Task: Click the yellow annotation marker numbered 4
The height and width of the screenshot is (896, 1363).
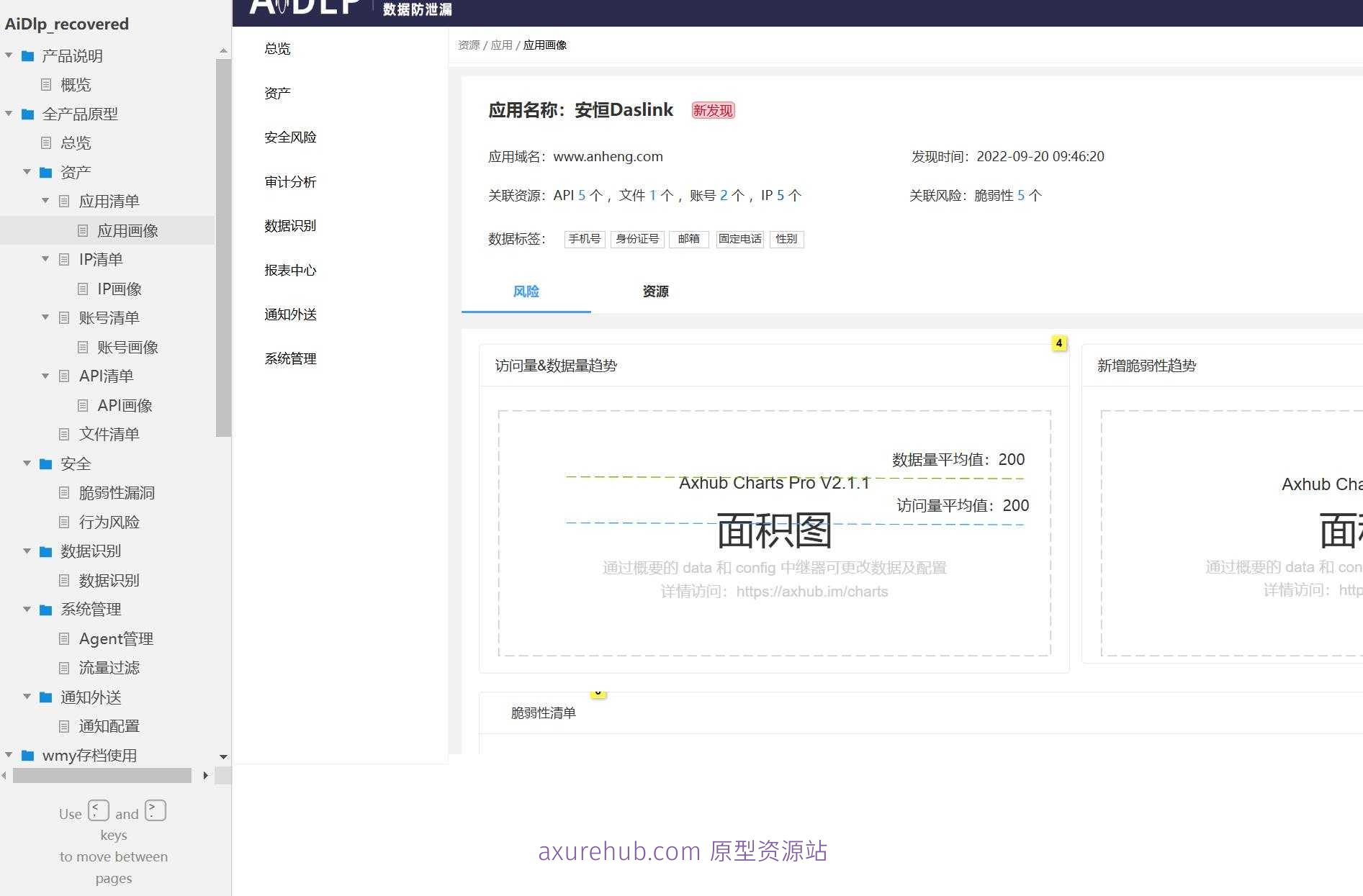Action: [1058, 343]
